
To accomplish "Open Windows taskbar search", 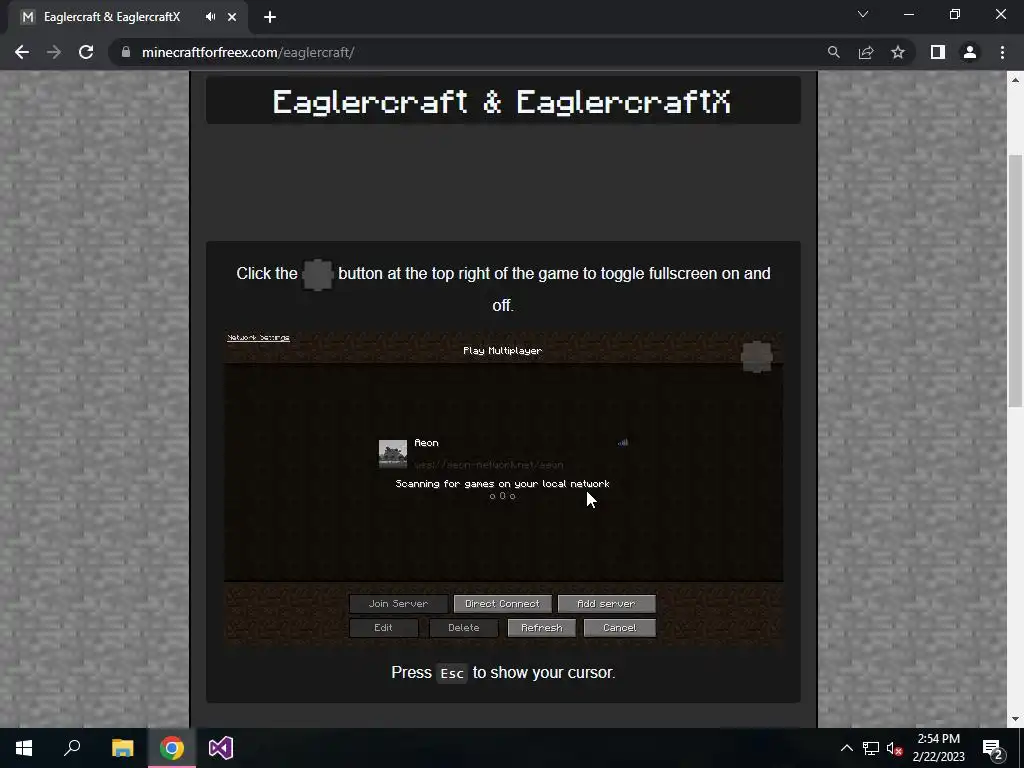I will [72, 748].
